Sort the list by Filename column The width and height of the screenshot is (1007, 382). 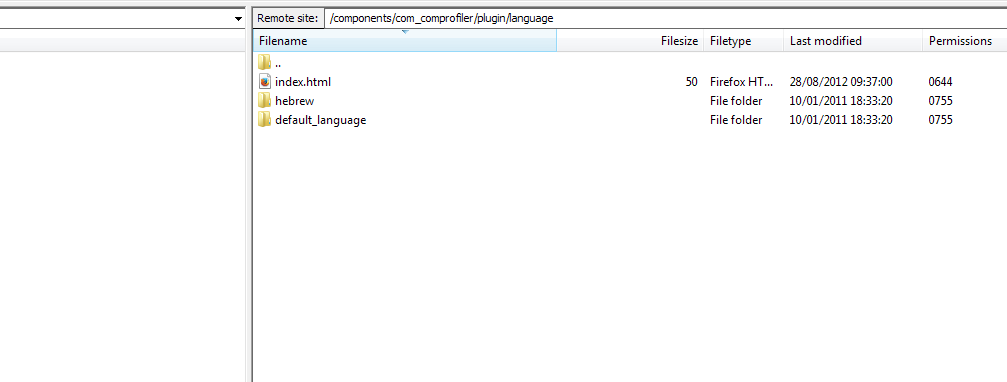(x=405, y=41)
